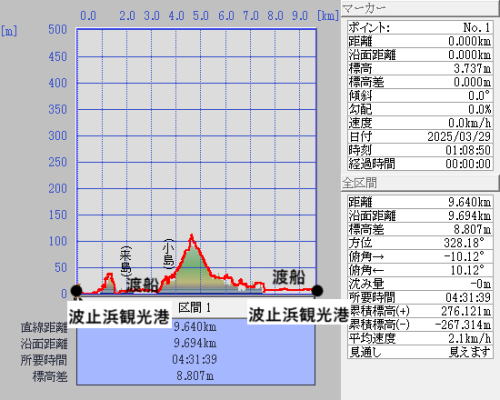Viewport: 500px width, 400px height.
Task: Click the 見通し 見えます row
Action: [x=420, y=352]
